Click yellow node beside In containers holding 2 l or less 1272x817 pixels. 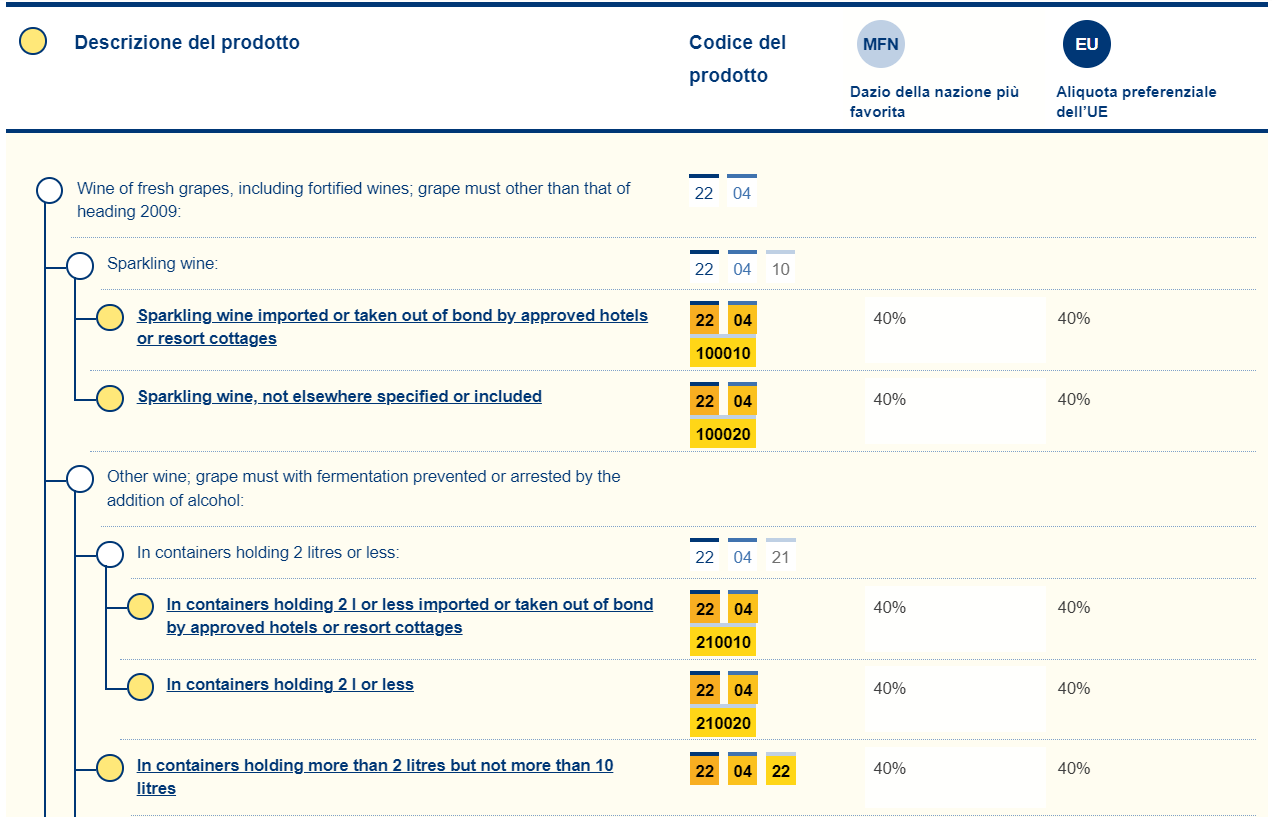[x=140, y=687]
